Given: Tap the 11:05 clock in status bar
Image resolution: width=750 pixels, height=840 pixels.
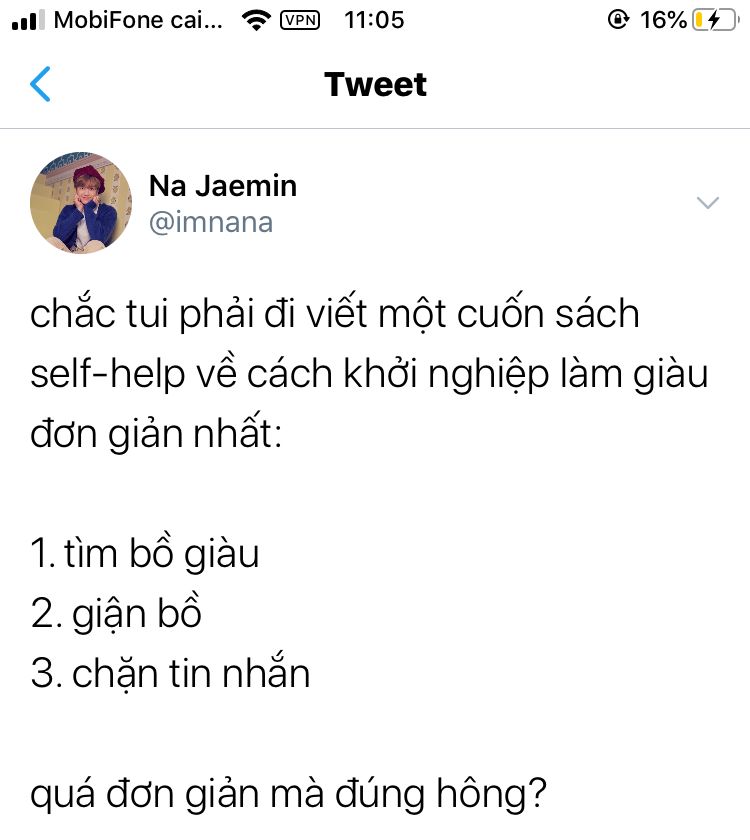Looking at the screenshot, I should 374,20.
